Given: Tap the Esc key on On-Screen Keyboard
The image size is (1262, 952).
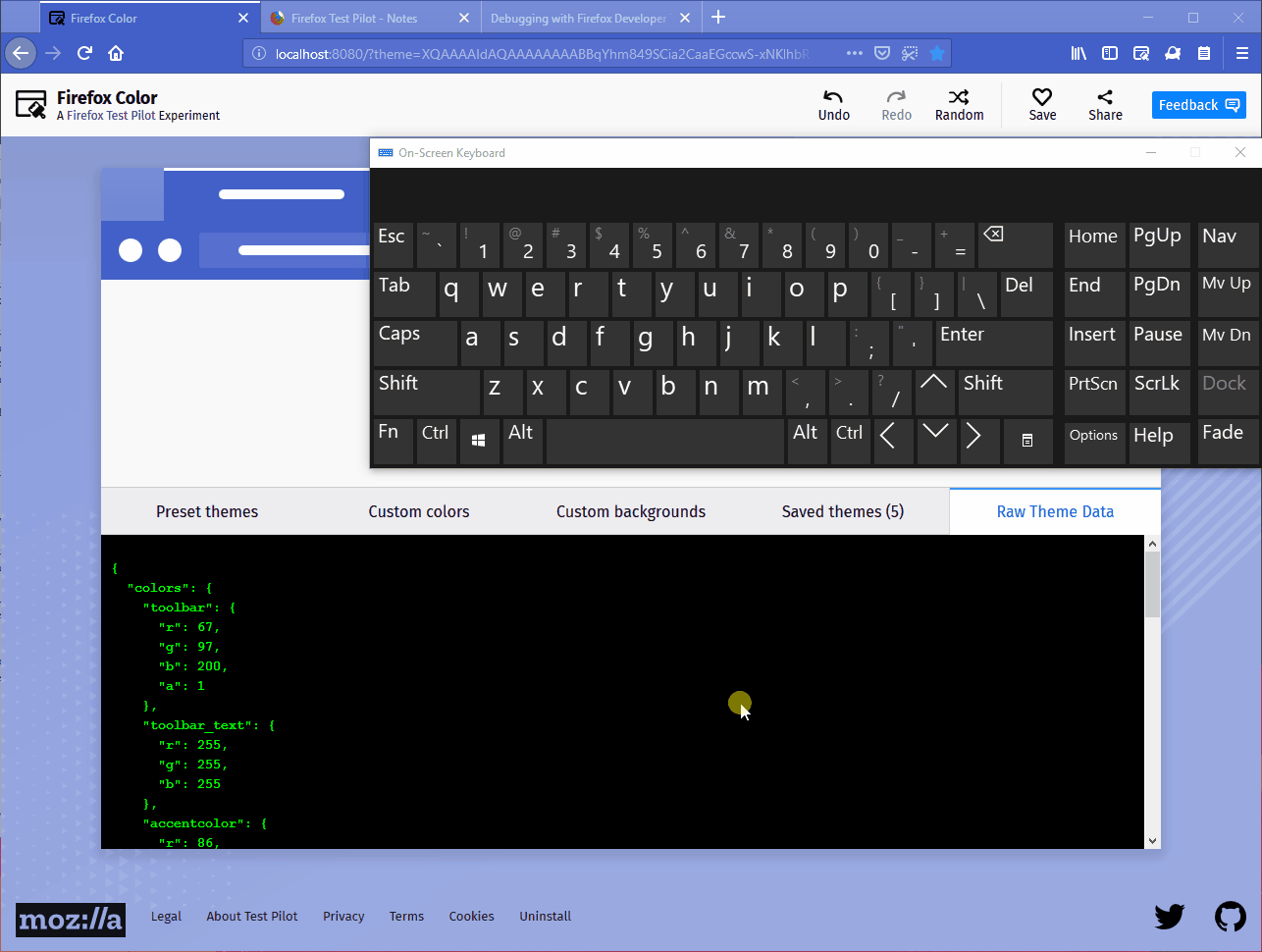Looking at the screenshot, I should point(393,245).
